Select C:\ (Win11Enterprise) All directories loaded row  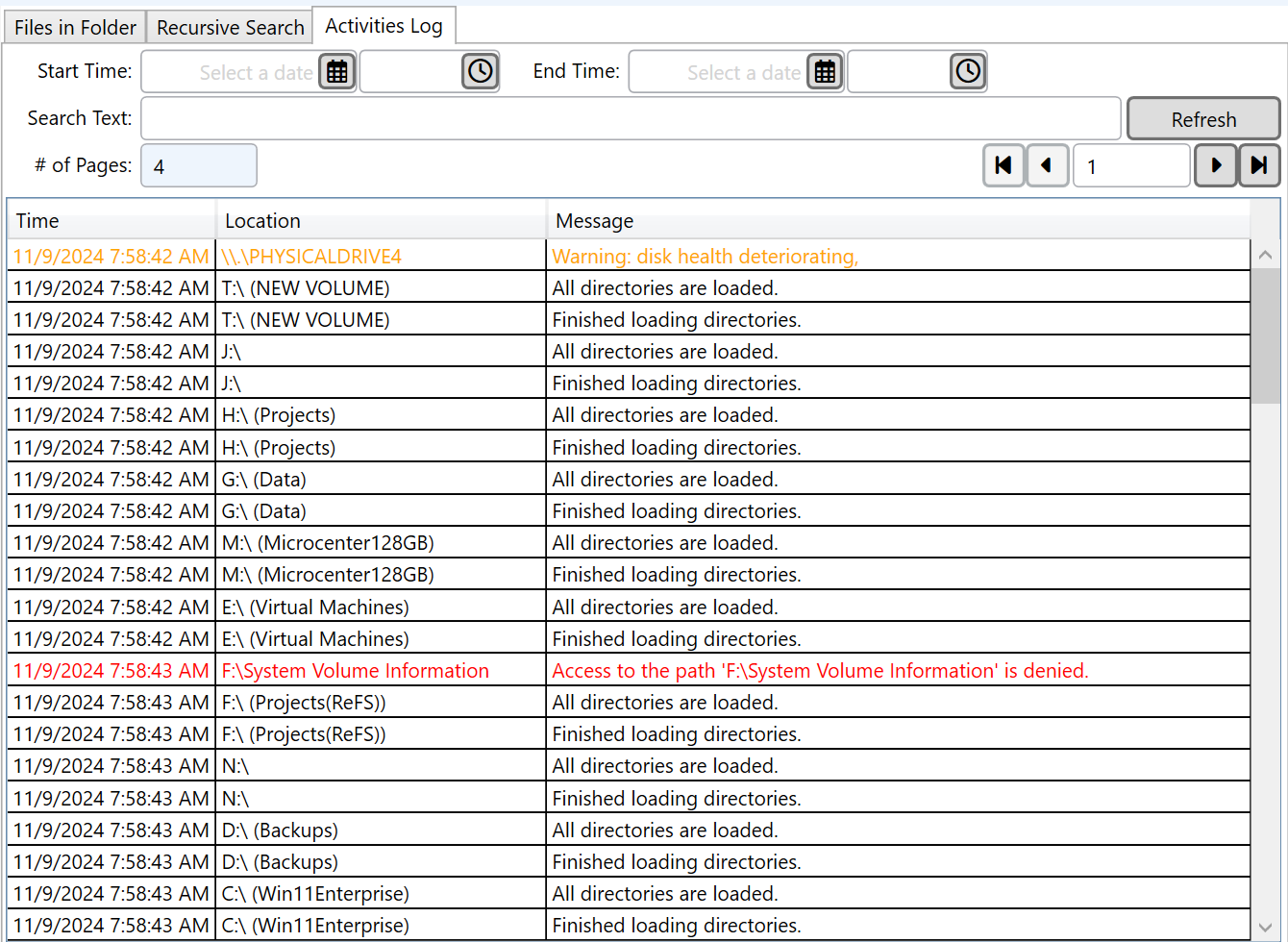coord(629,894)
